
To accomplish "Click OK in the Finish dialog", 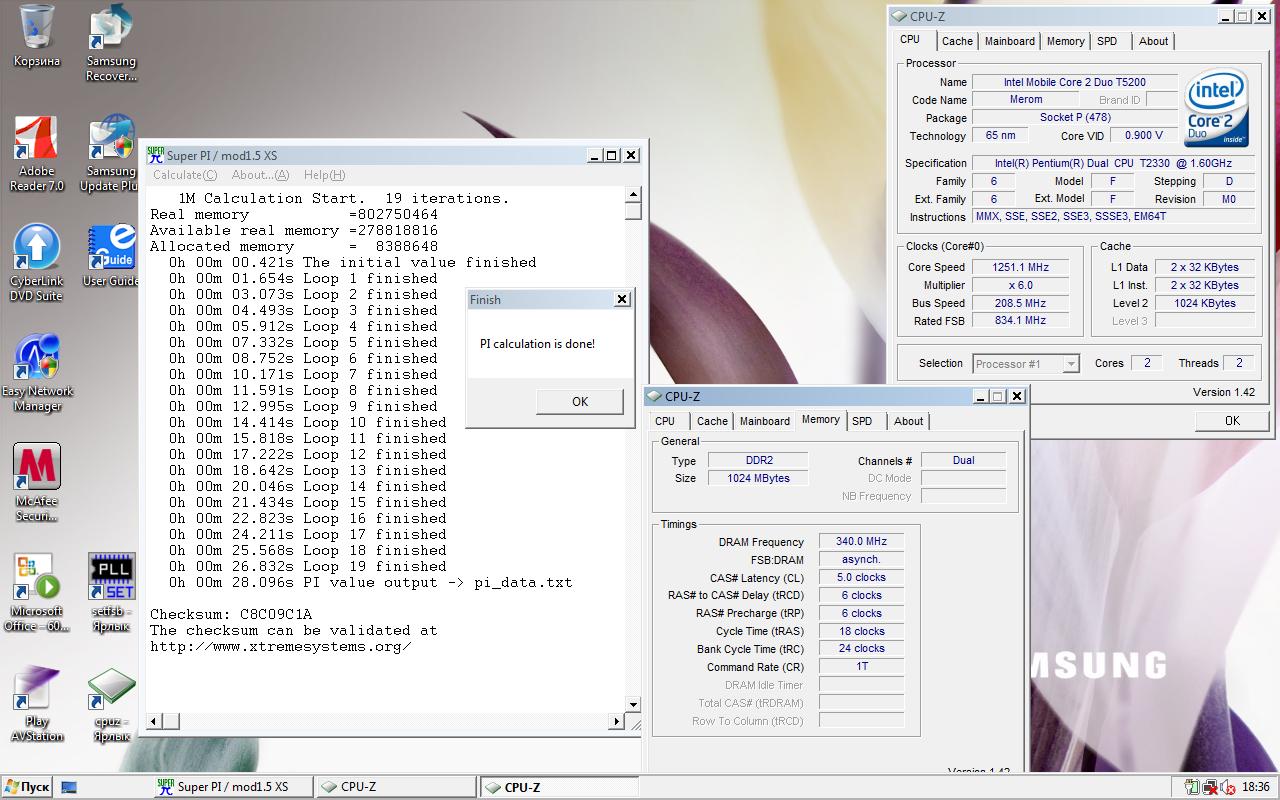I will tap(580, 401).
